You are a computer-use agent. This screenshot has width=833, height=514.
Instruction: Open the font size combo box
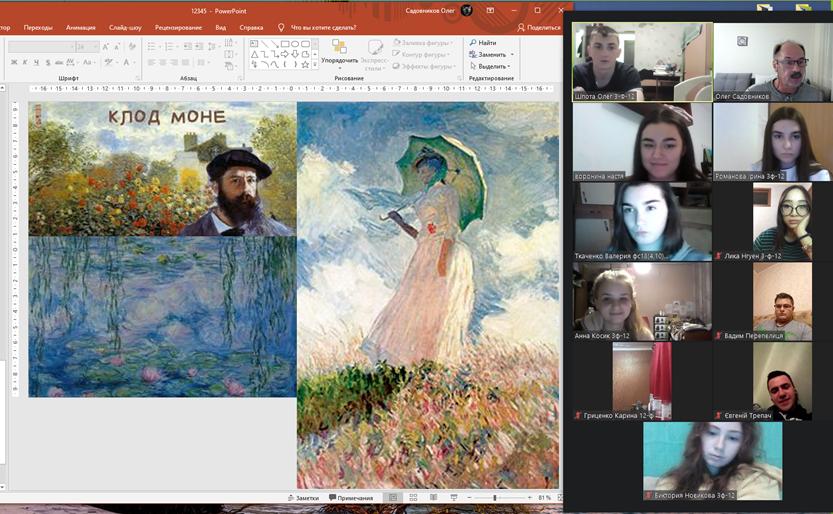[88, 47]
